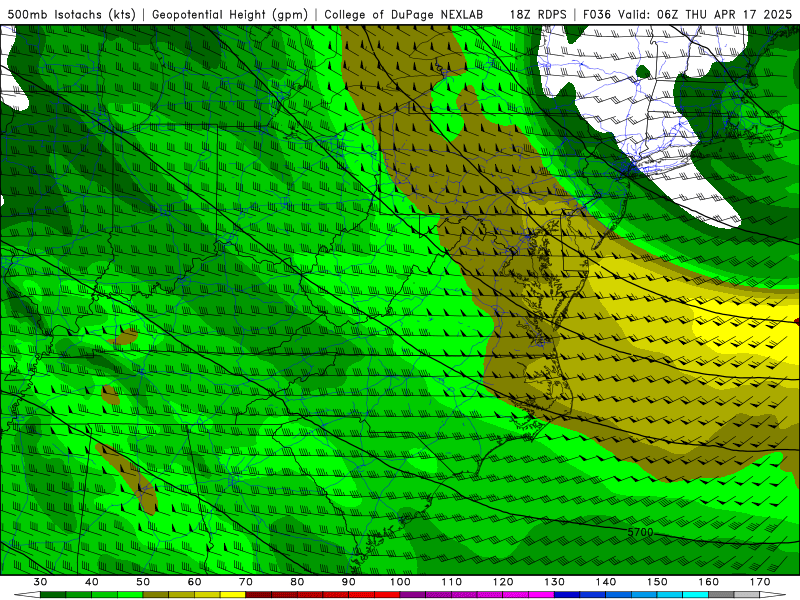
Task: Click the '500mb Isotachs (kts)' title text
Action: 72,15
